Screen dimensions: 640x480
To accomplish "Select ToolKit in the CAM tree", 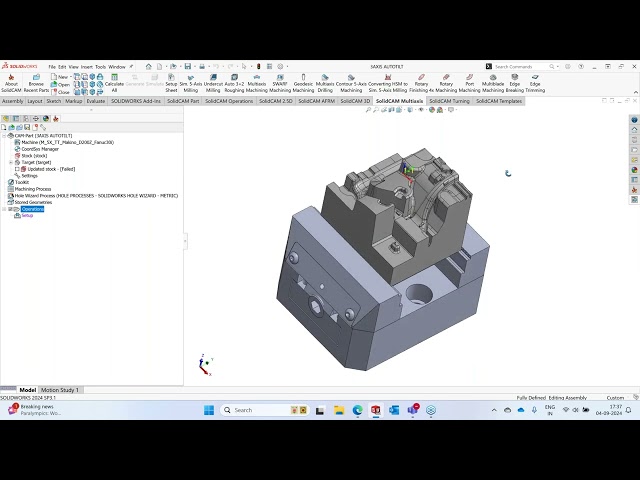I will 18,182.
